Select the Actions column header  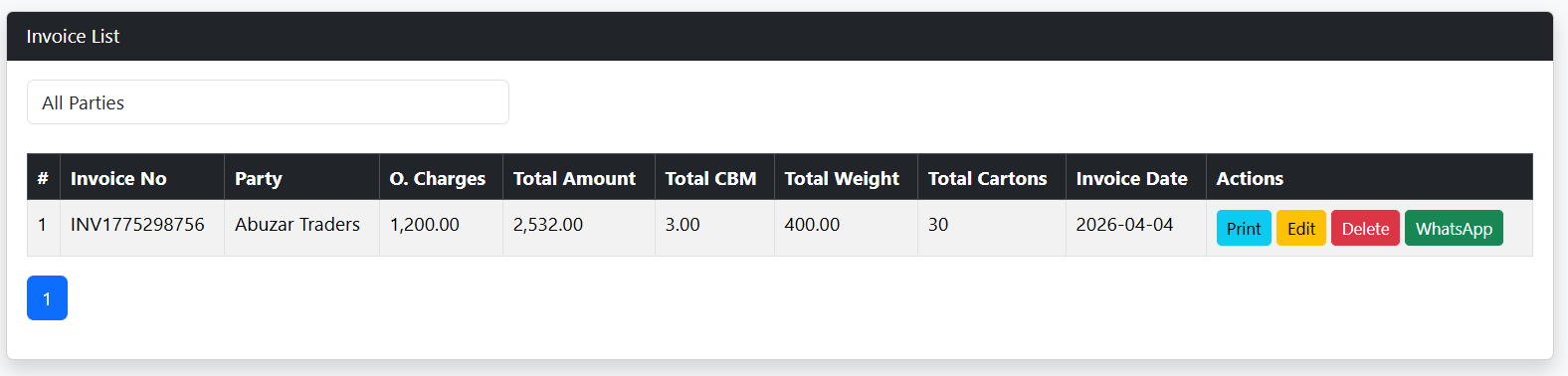point(1250,179)
